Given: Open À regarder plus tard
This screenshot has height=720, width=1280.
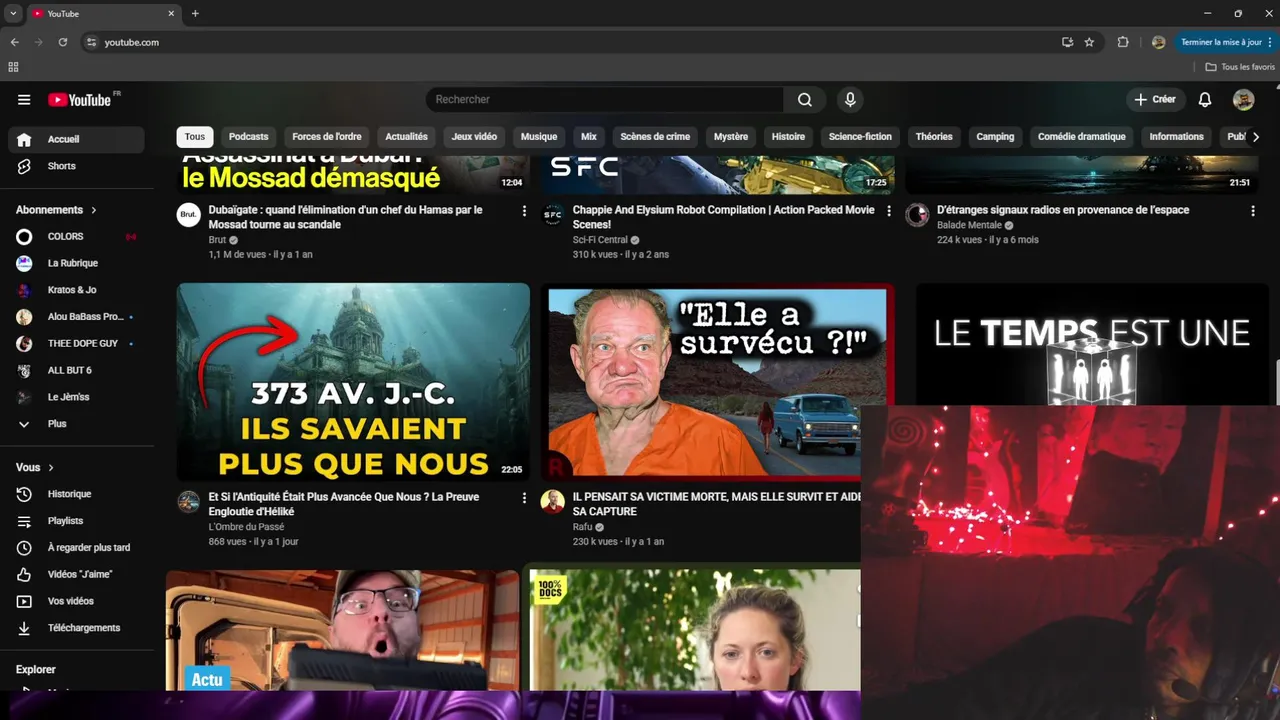Looking at the screenshot, I should pos(76,547).
